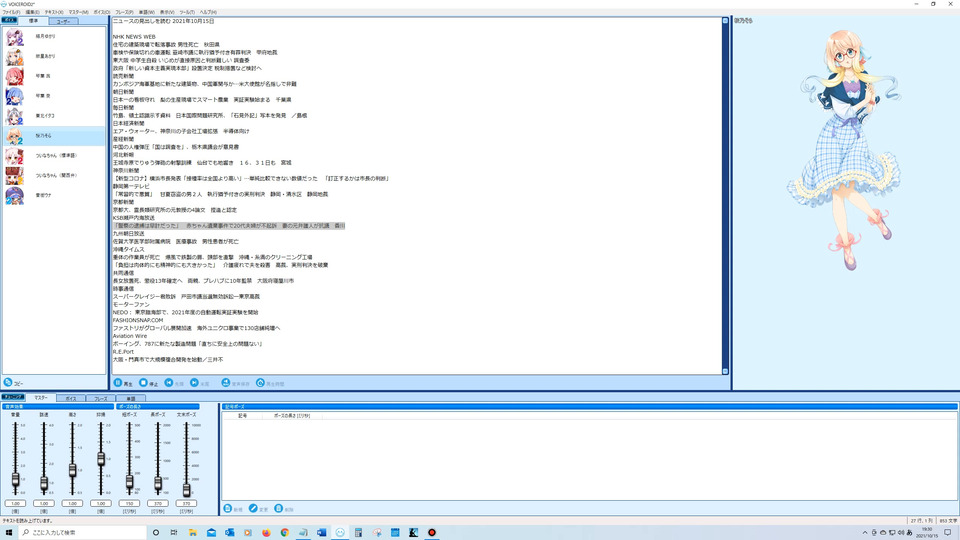Switch to the フレーズ tuning tab
Viewport: 960px width, 540px height.
100,399
